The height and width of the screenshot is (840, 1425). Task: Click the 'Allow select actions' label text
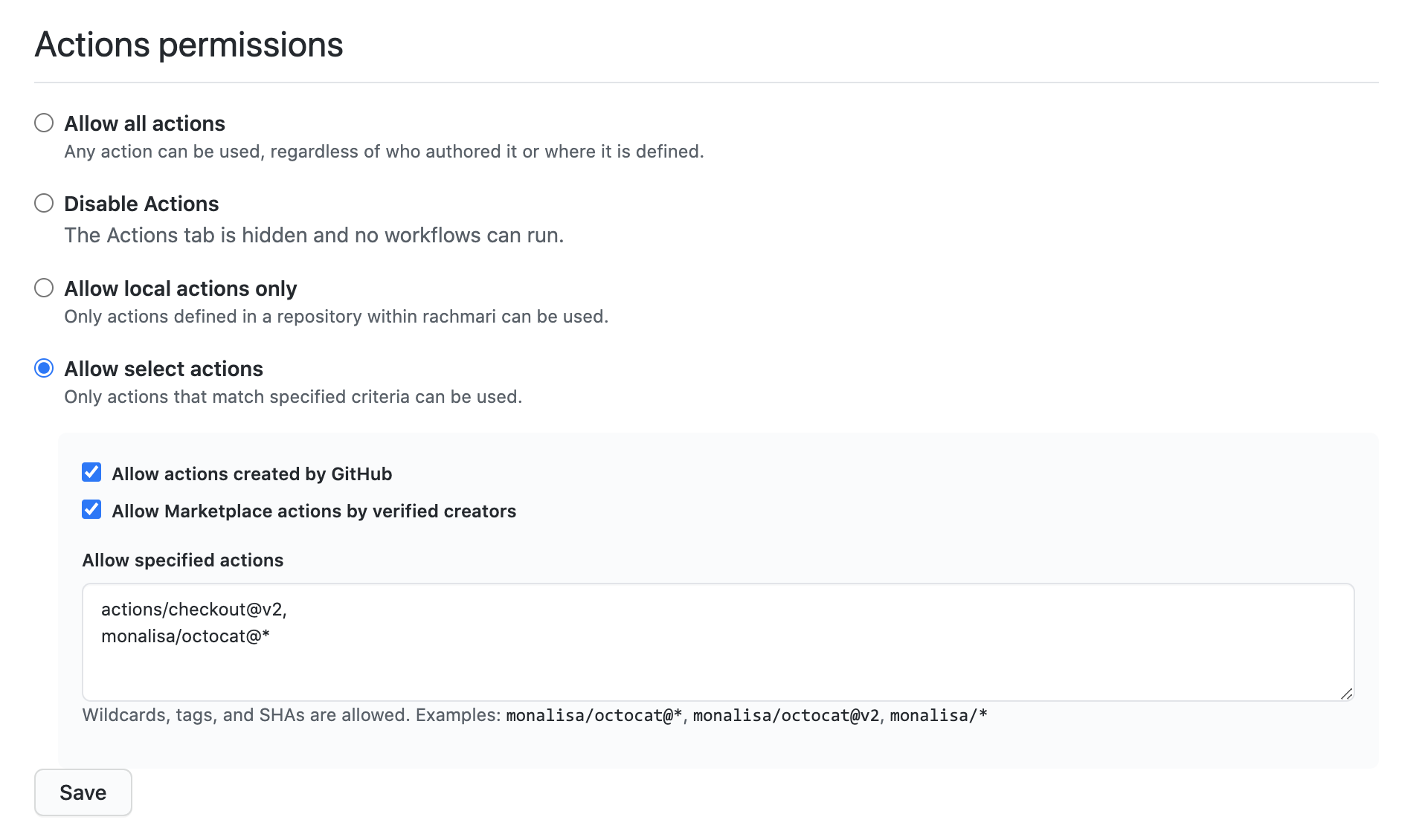click(164, 369)
